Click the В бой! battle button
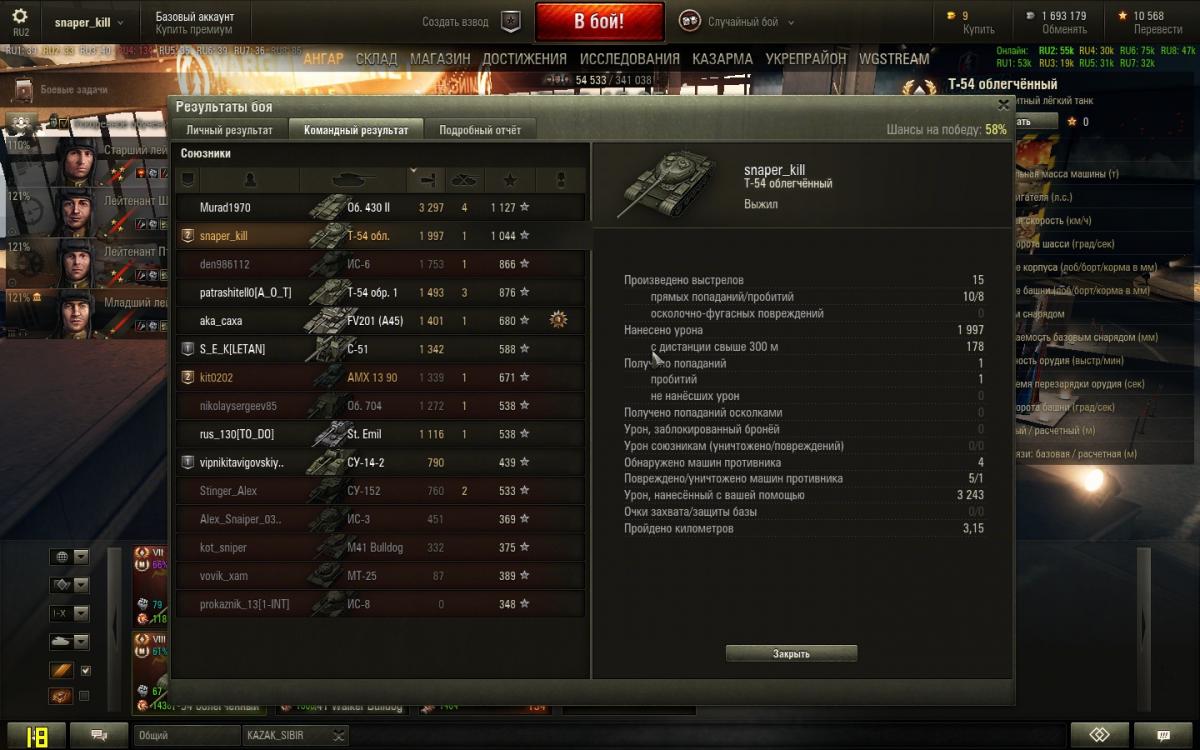This screenshot has width=1200, height=750. [600, 21]
